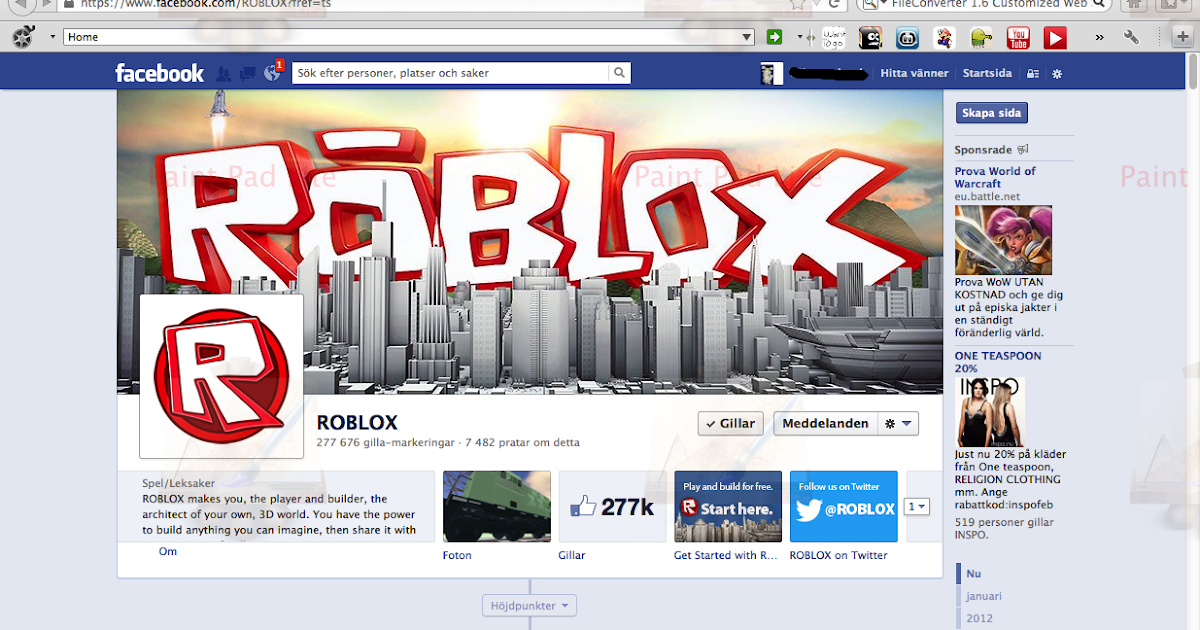Open ROBLOX on Twitter tile

click(x=843, y=506)
